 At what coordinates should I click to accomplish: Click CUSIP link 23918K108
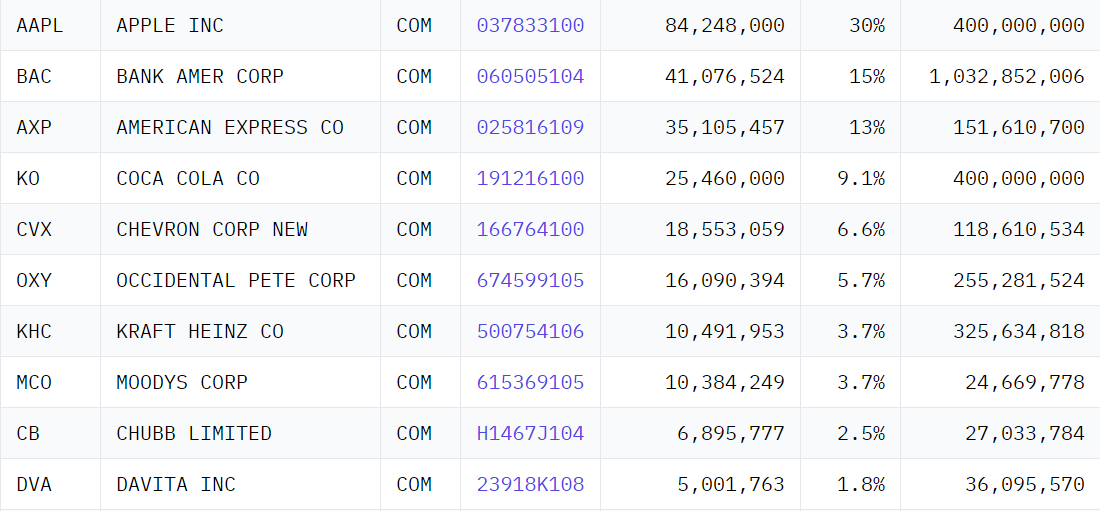(530, 484)
